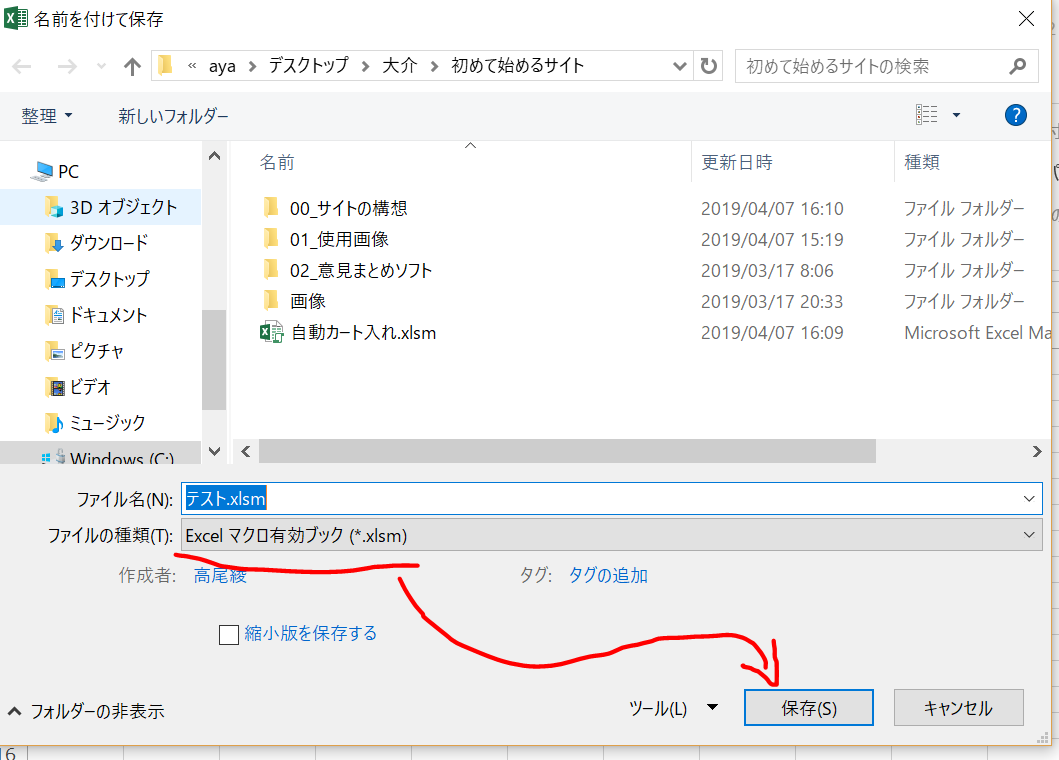The width and height of the screenshot is (1059, 760).
Task: Click the date 2019/04/07 16:10
Action: pyautogui.click(x=772, y=209)
